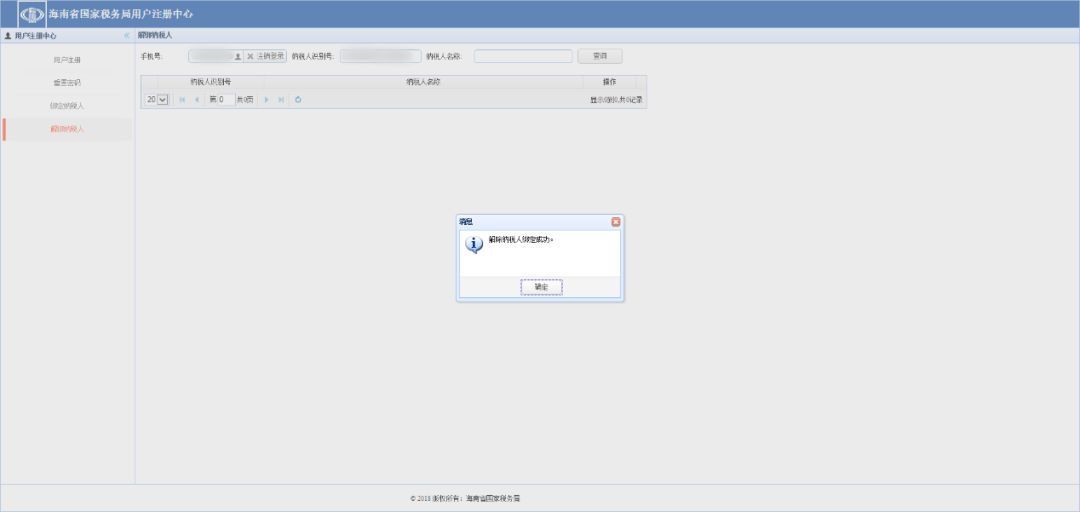
Task: Click the 用户注册中心 panel title
Action: click(36, 35)
